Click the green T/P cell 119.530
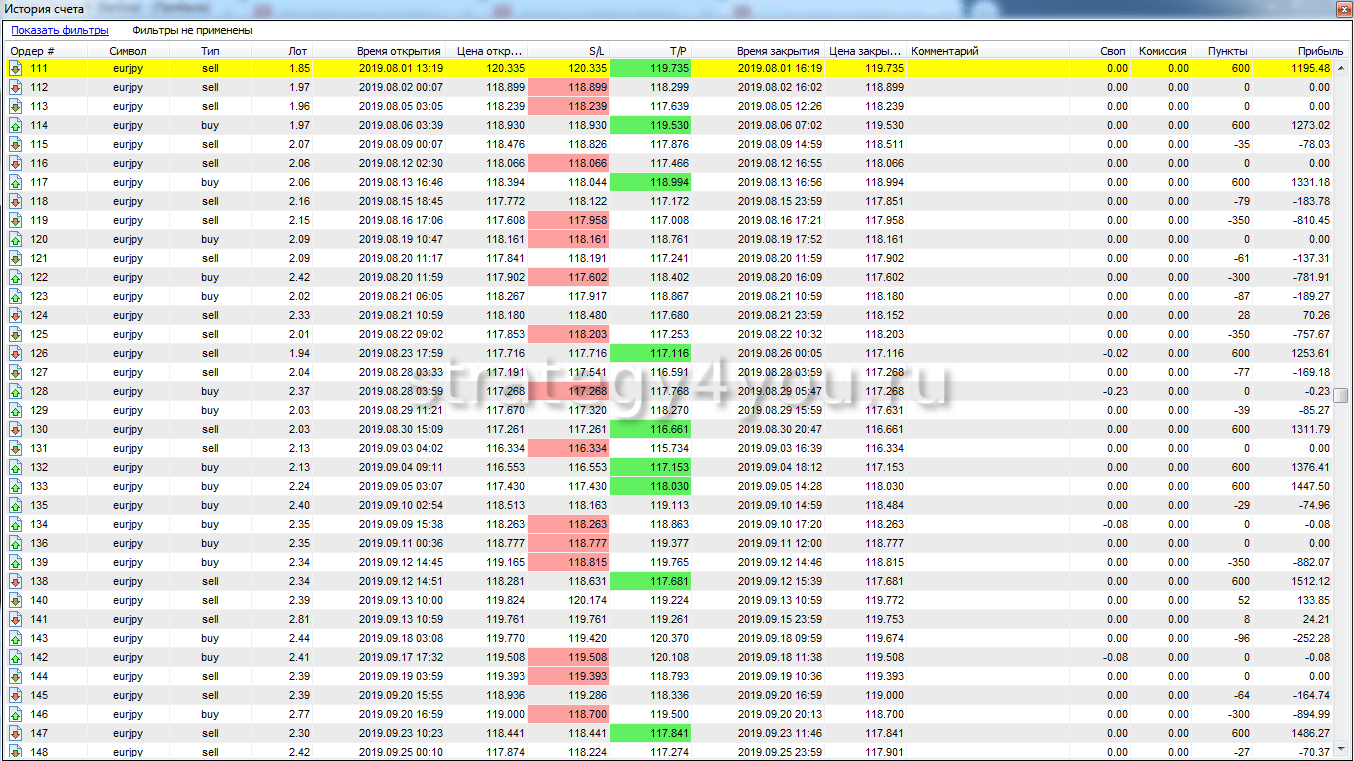Screen dimensions: 1354x761 pyautogui.click(x=650, y=125)
